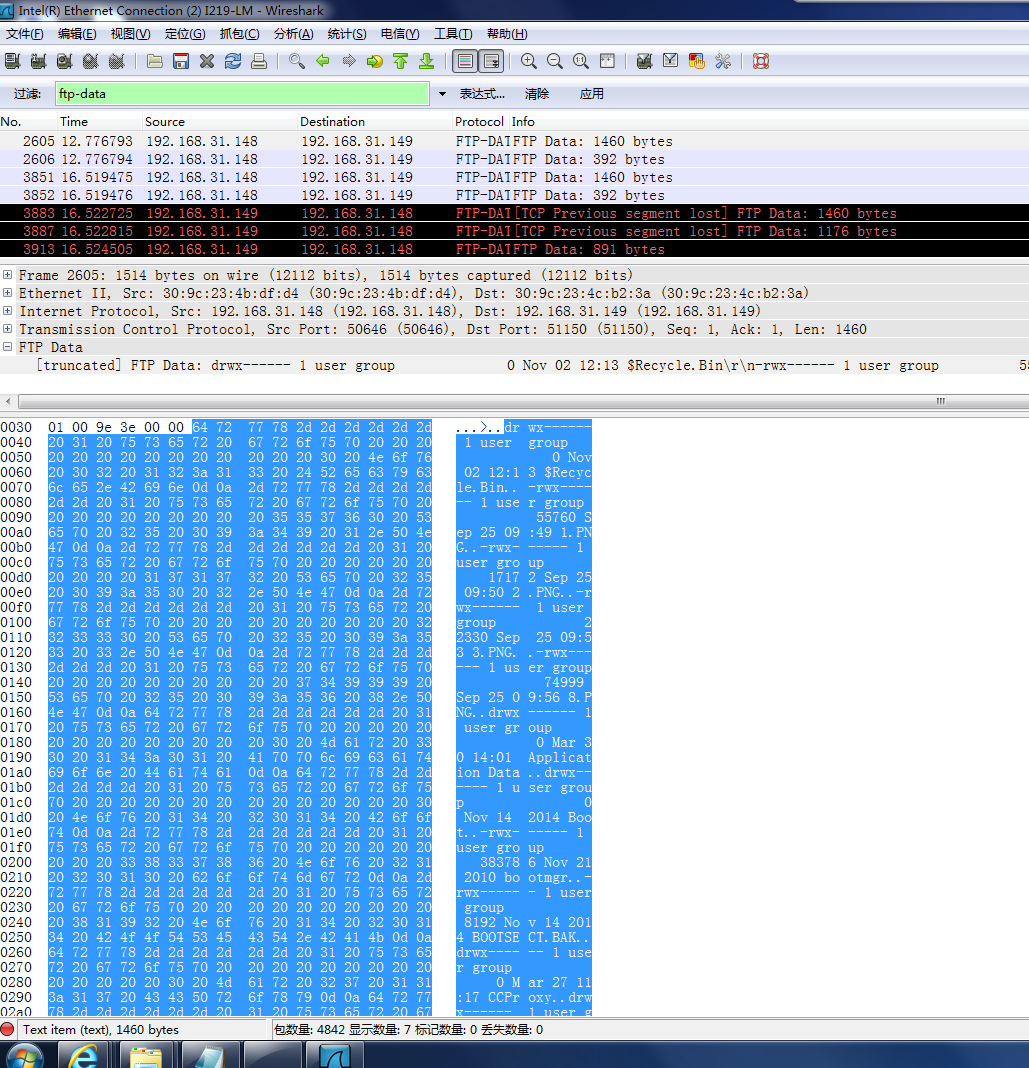This screenshot has height=1068, width=1029.
Task: Zoom in on packet text
Action: coord(528,61)
